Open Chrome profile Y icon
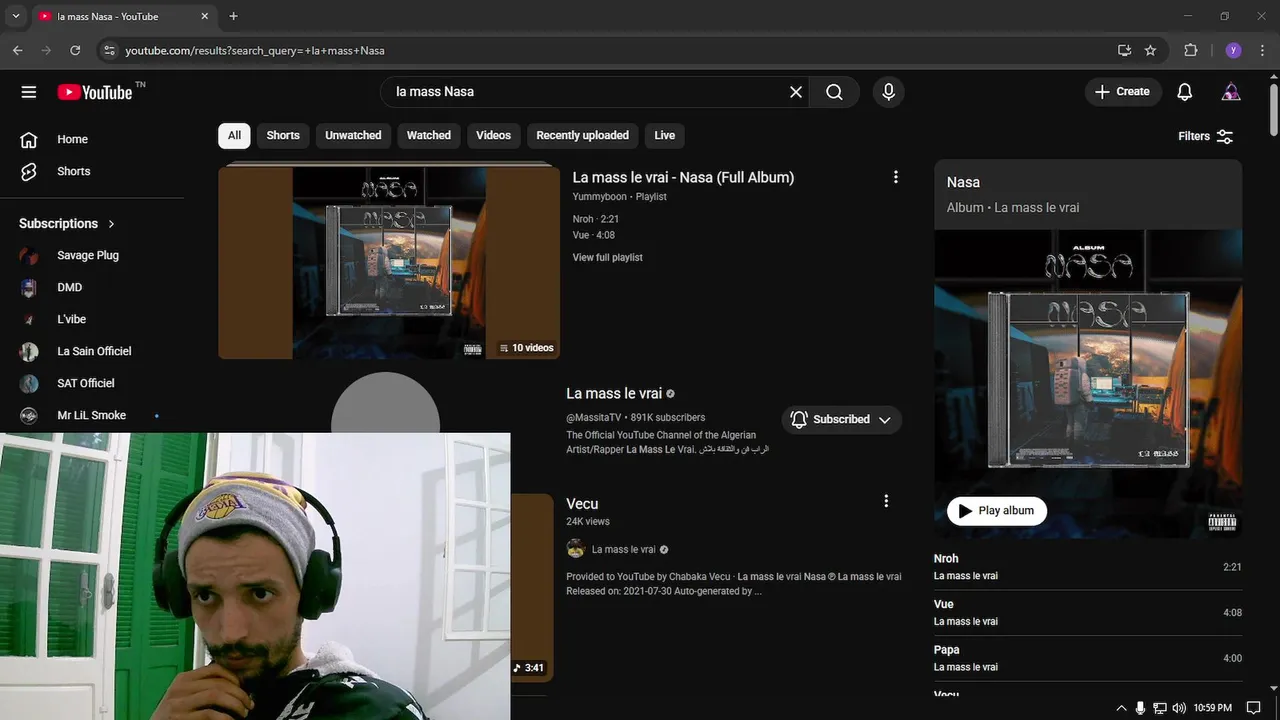1280x720 pixels. [x=1233, y=50]
